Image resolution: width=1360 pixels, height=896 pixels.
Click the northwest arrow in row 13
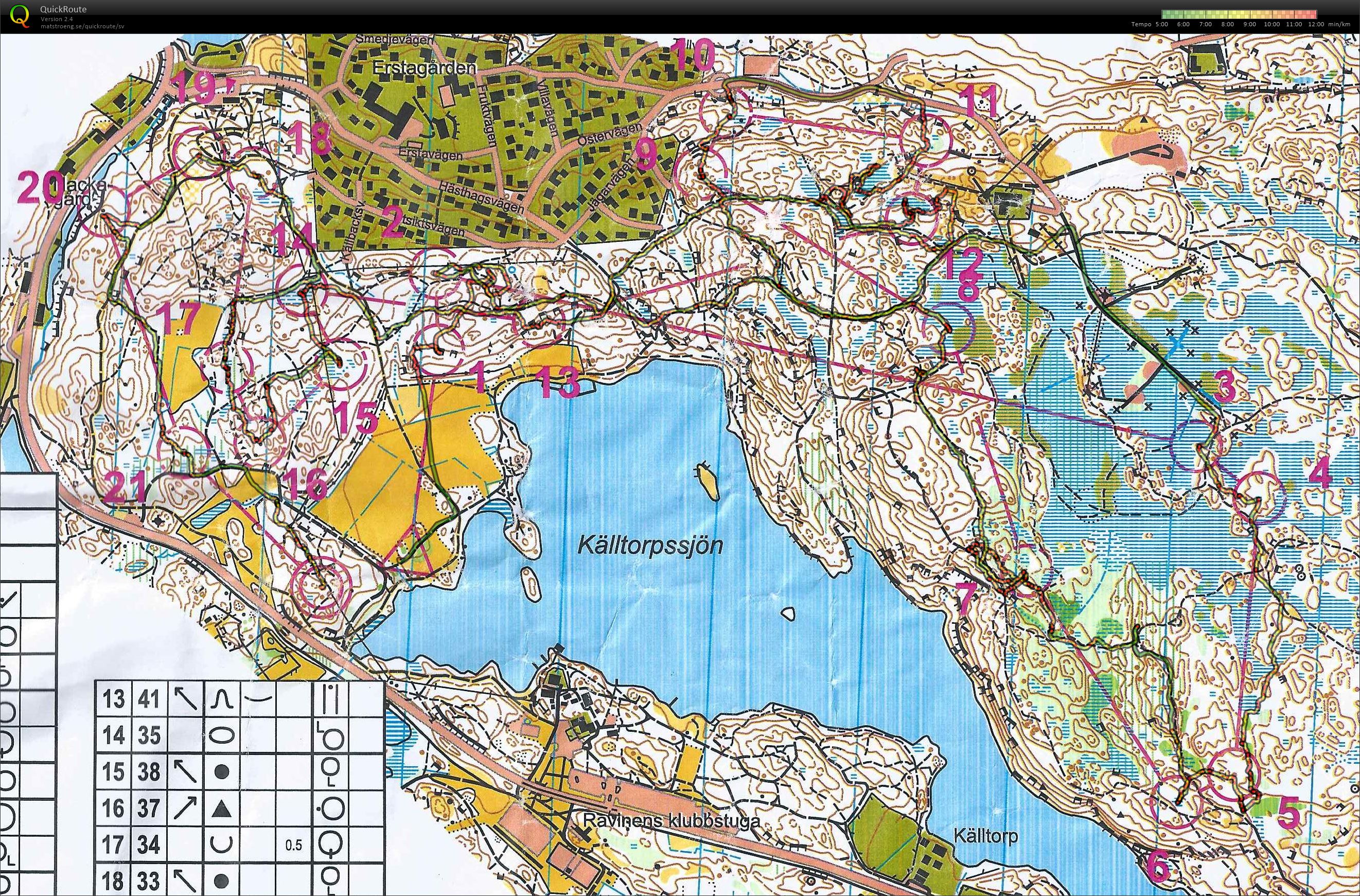pyautogui.click(x=186, y=698)
